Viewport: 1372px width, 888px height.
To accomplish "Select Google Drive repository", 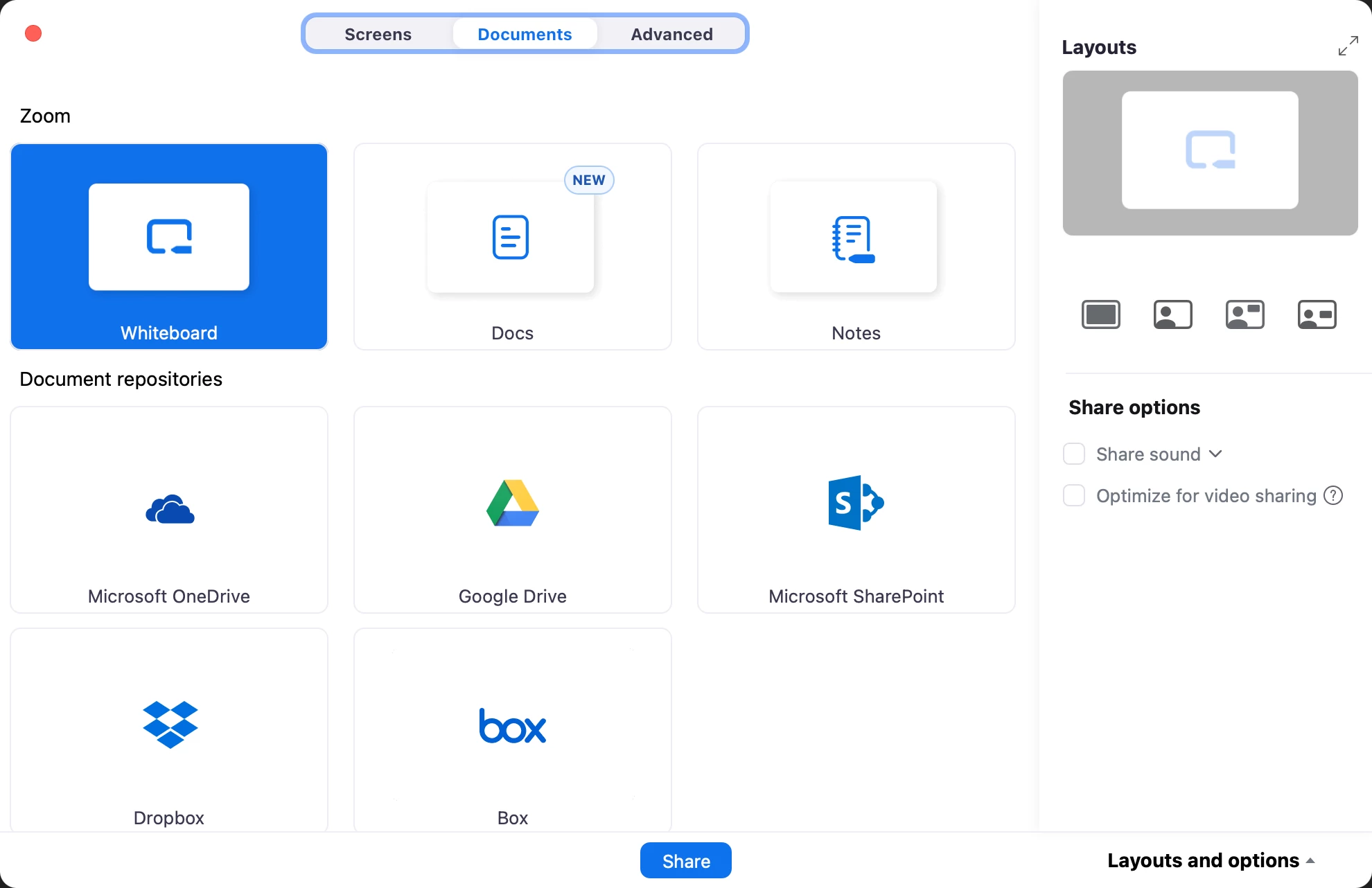I will pos(512,510).
